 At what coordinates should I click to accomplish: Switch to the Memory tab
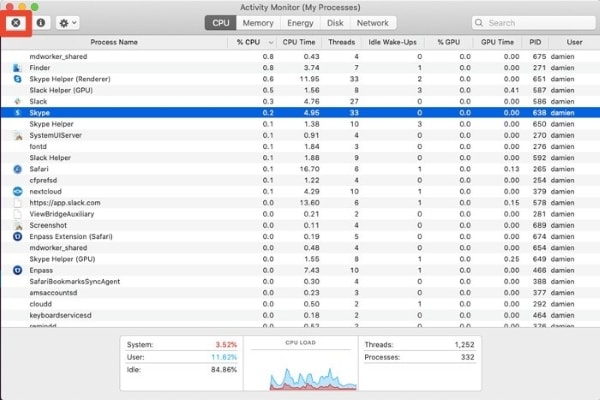pos(258,23)
